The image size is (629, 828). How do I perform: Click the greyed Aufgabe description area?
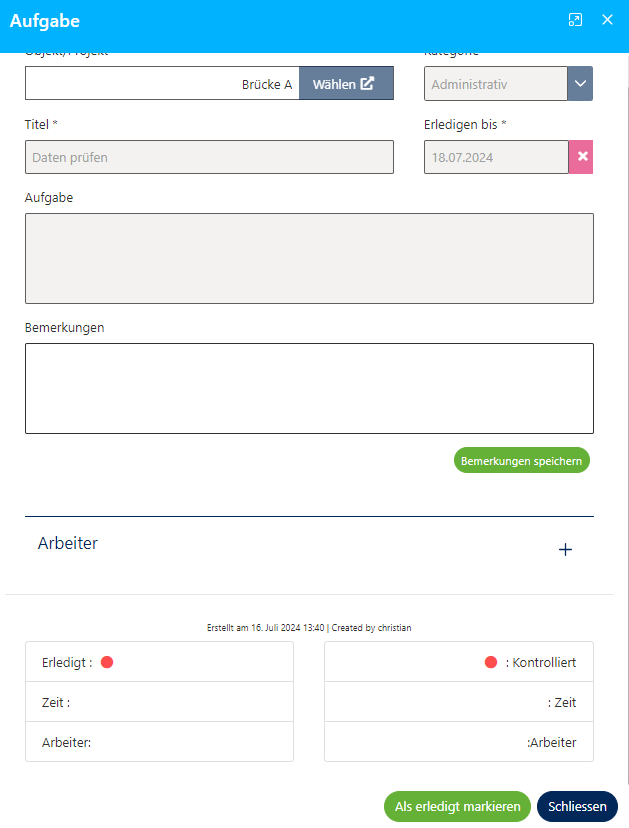pyautogui.click(x=309, y=258)
